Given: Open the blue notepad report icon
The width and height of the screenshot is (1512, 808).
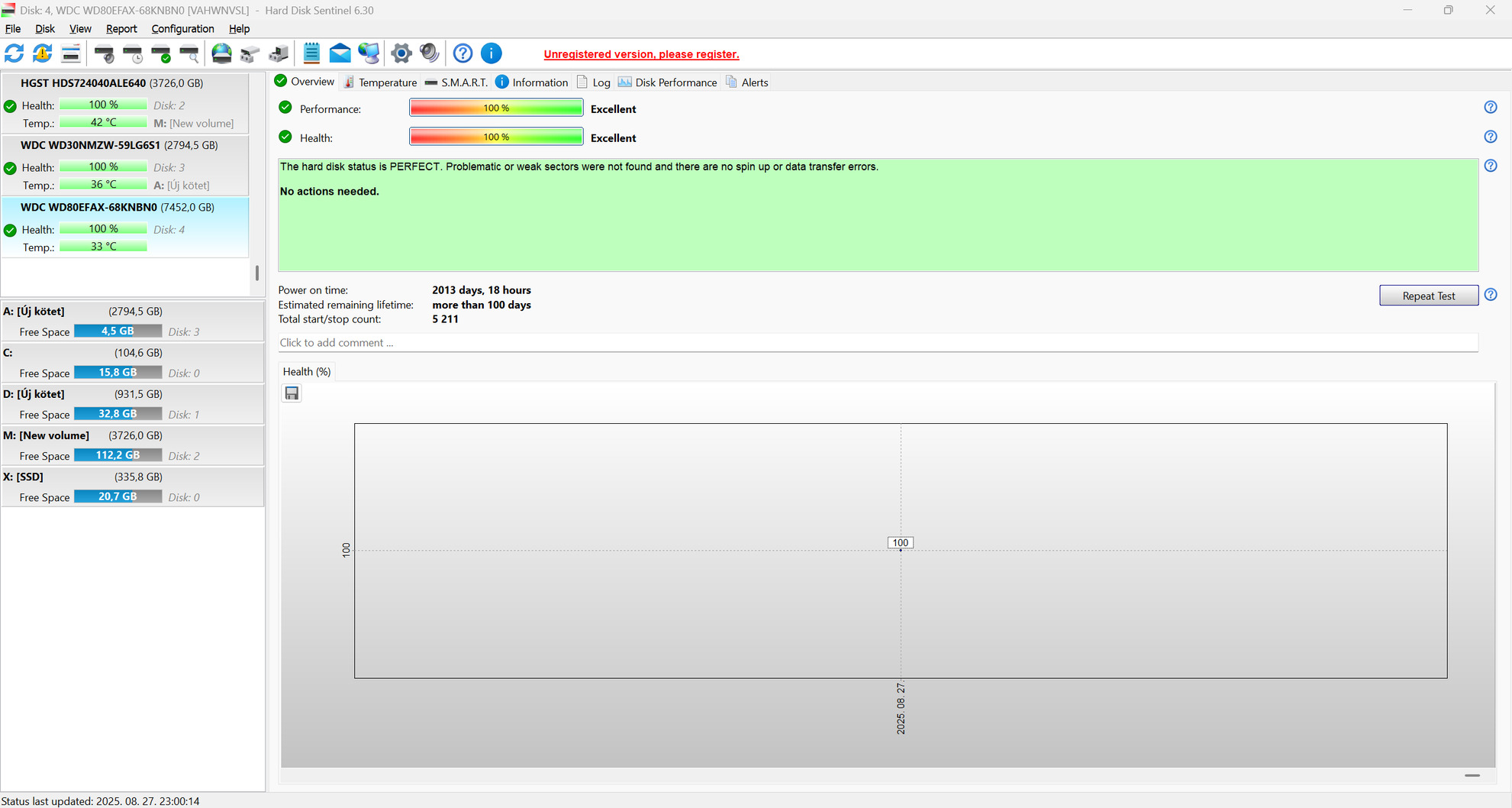Looking at the screenshot, I should [311, 53].
